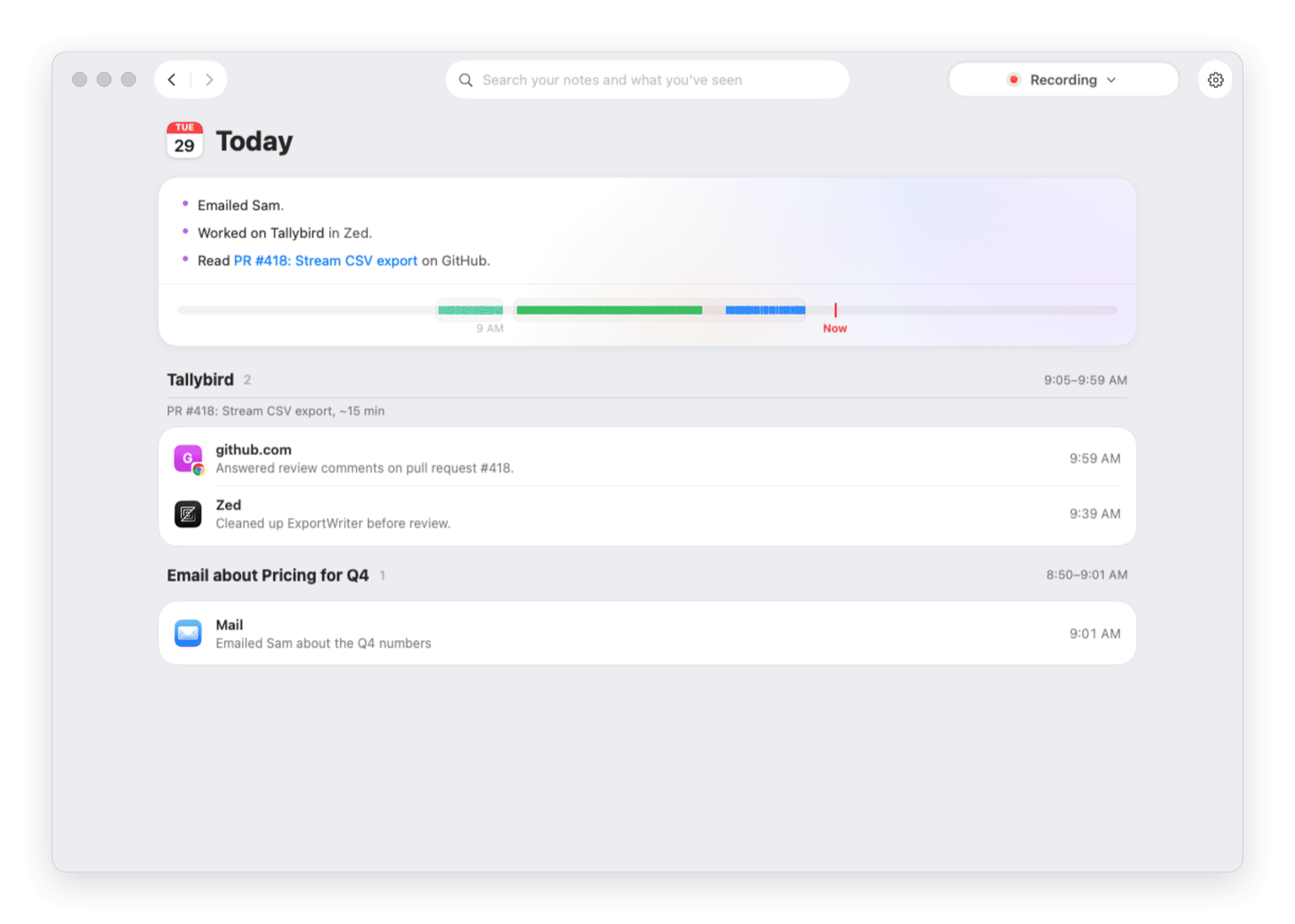Click the calendar icon showing TUE 29

coord(184,140)
